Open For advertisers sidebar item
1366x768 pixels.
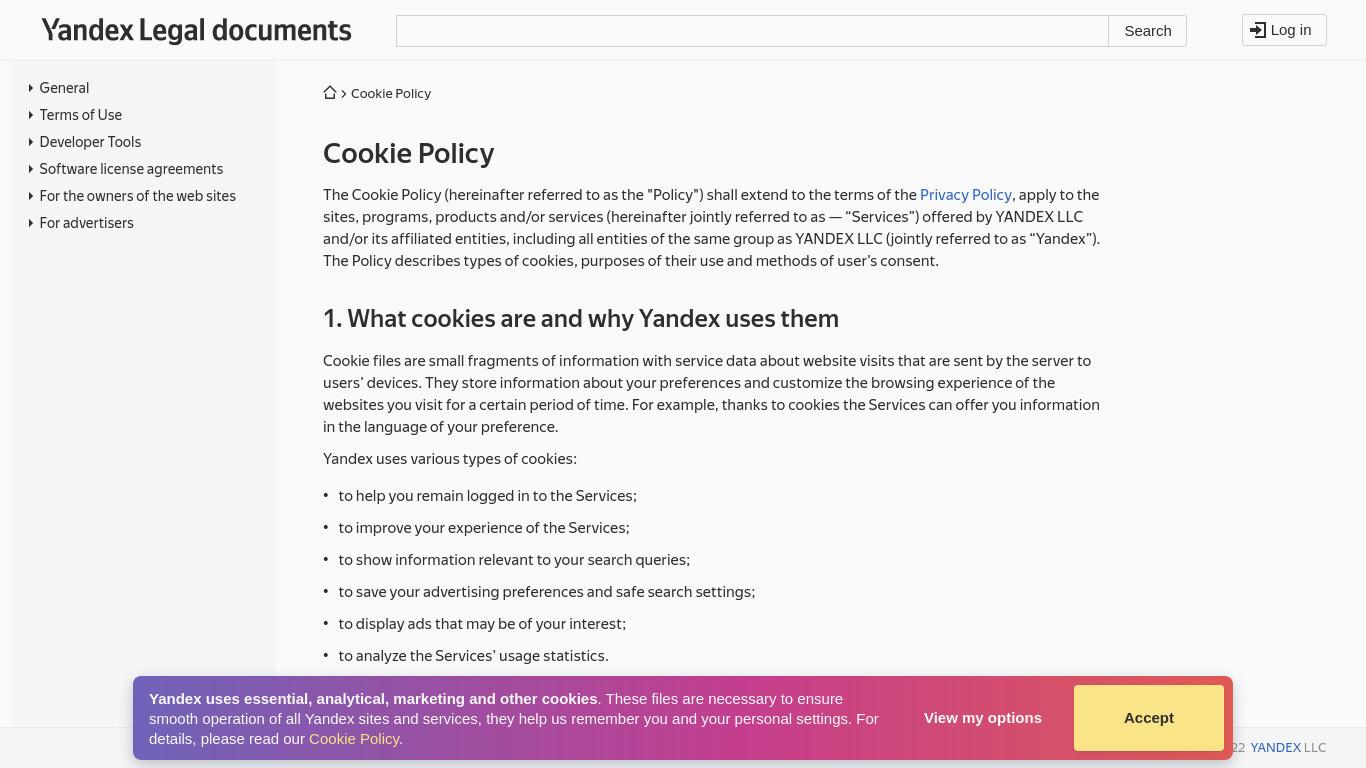86,223
